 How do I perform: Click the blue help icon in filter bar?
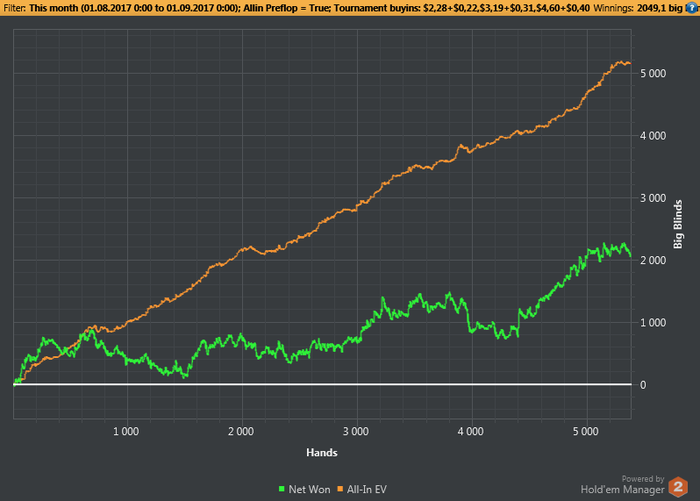click(x=694, y=8)
